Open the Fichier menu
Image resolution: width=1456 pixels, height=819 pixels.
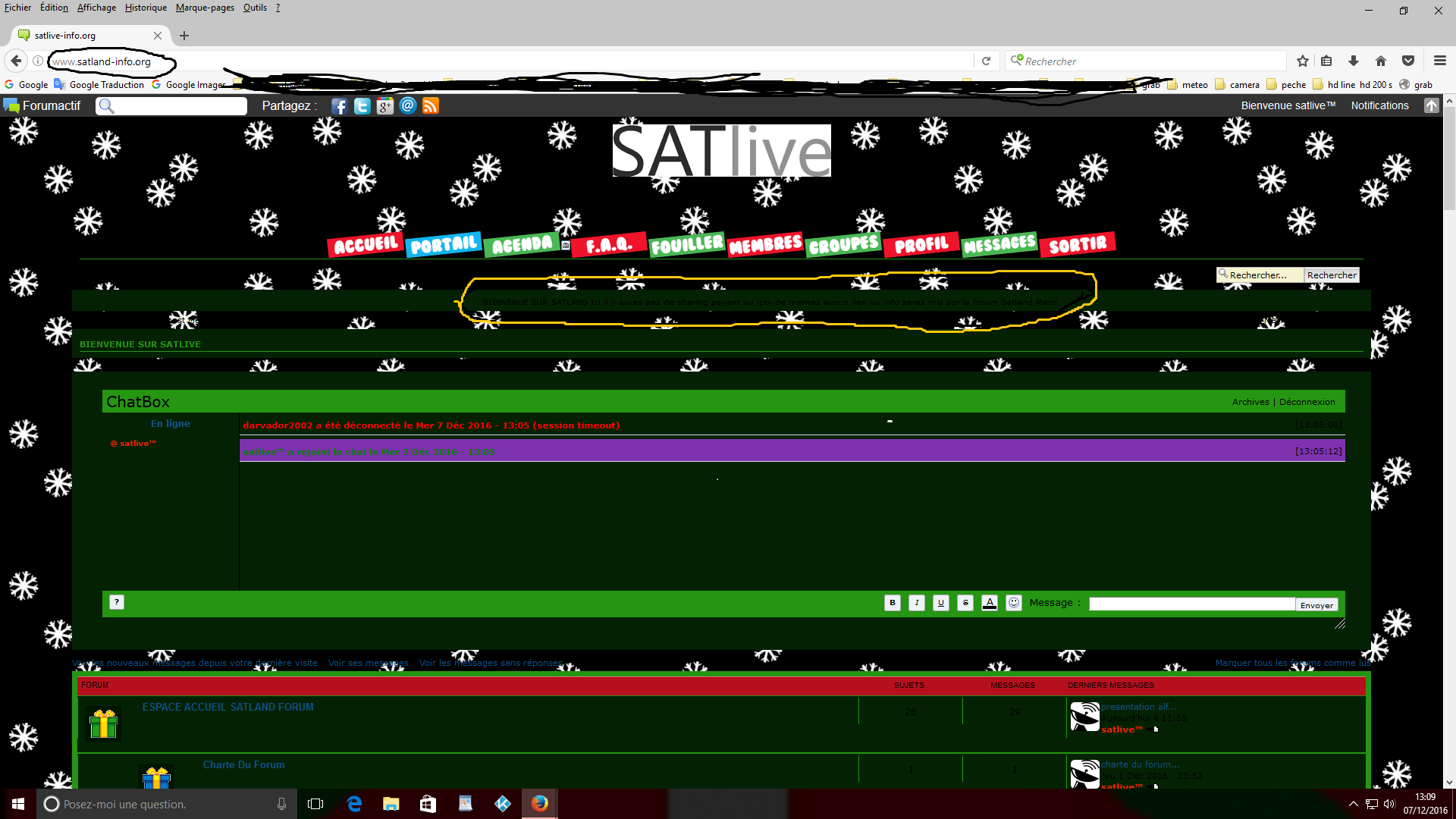(17, 8)
